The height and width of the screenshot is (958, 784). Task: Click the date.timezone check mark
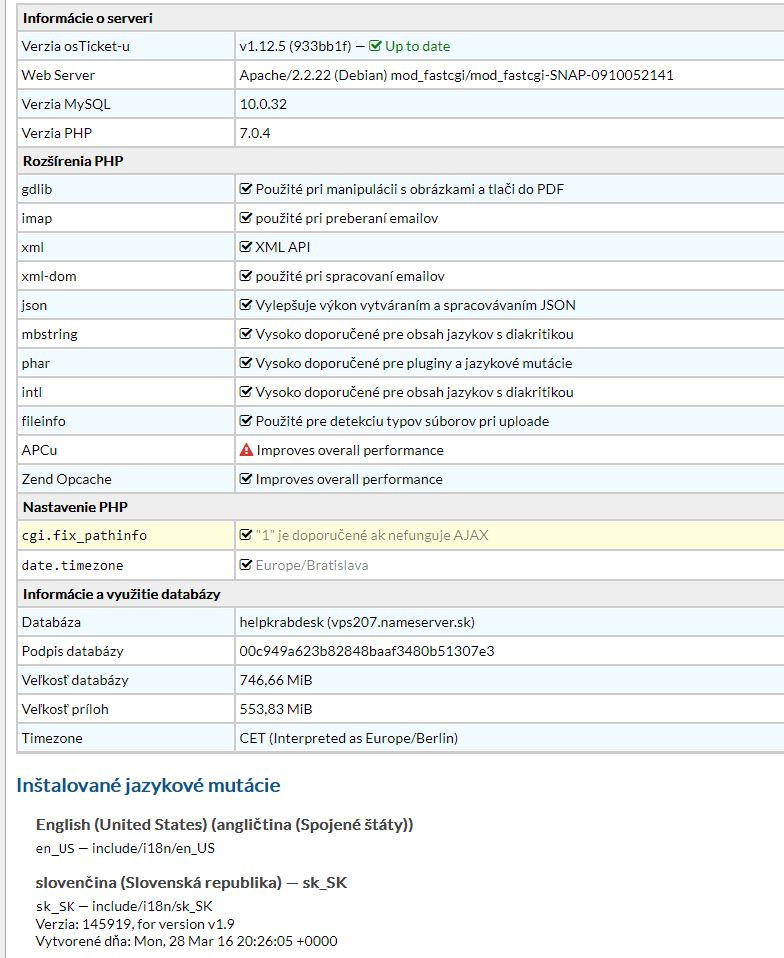[x=246, y=565]
